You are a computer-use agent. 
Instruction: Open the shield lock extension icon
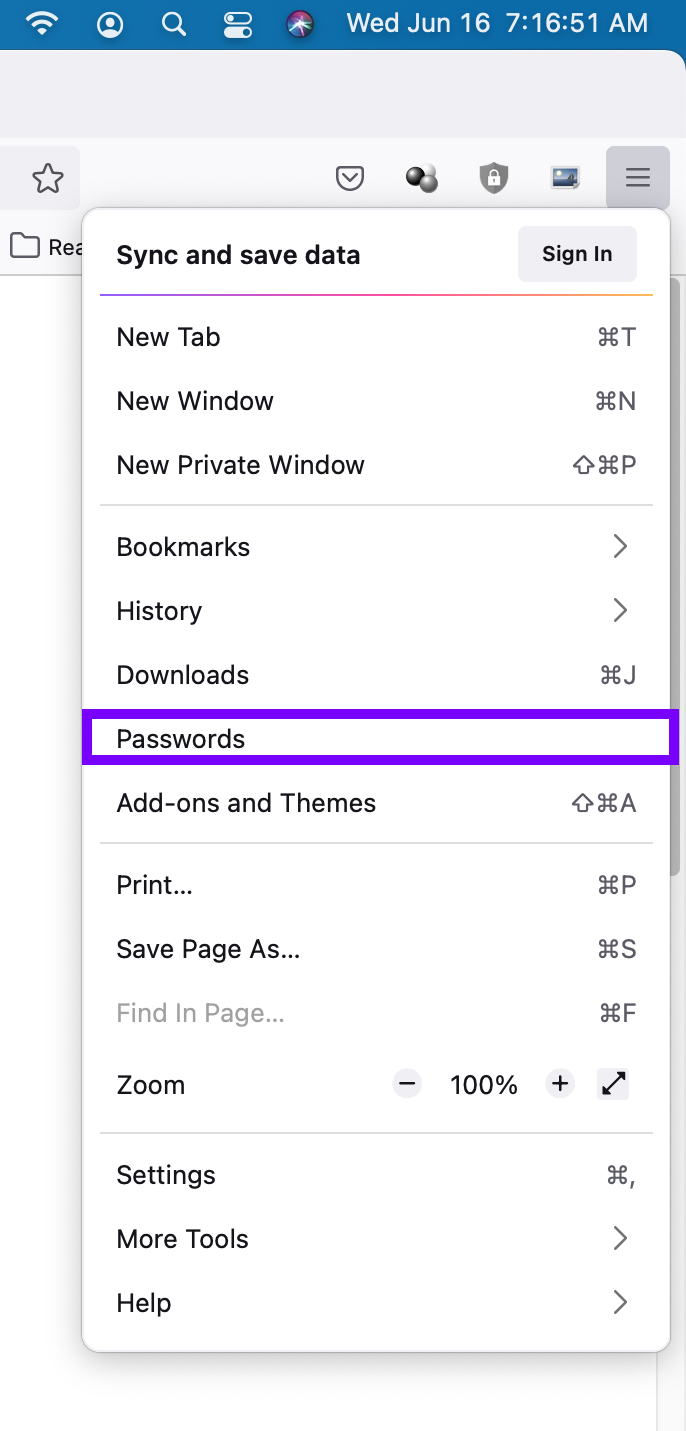[493, 179]
